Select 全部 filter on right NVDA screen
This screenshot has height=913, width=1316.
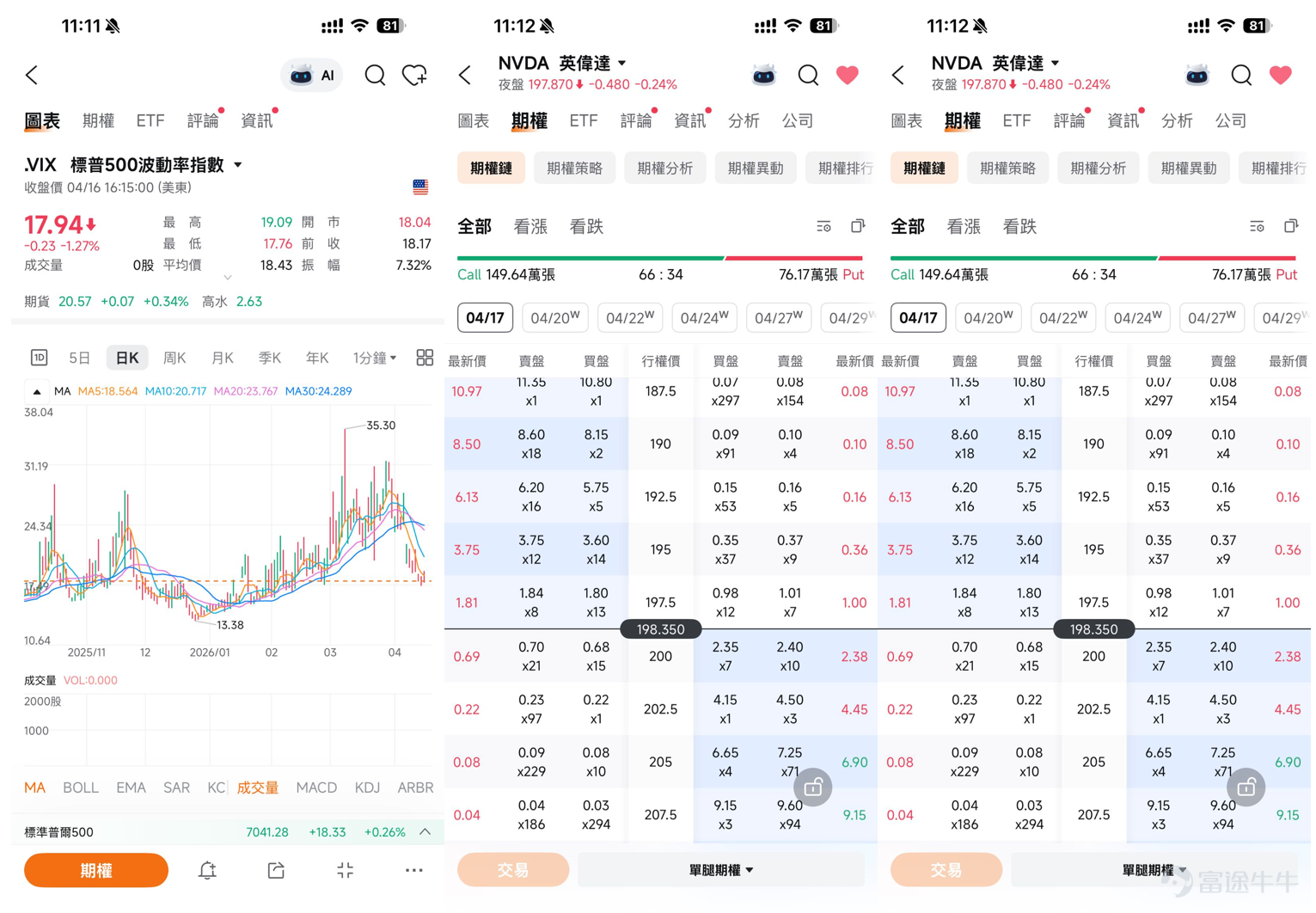(908, 227)
